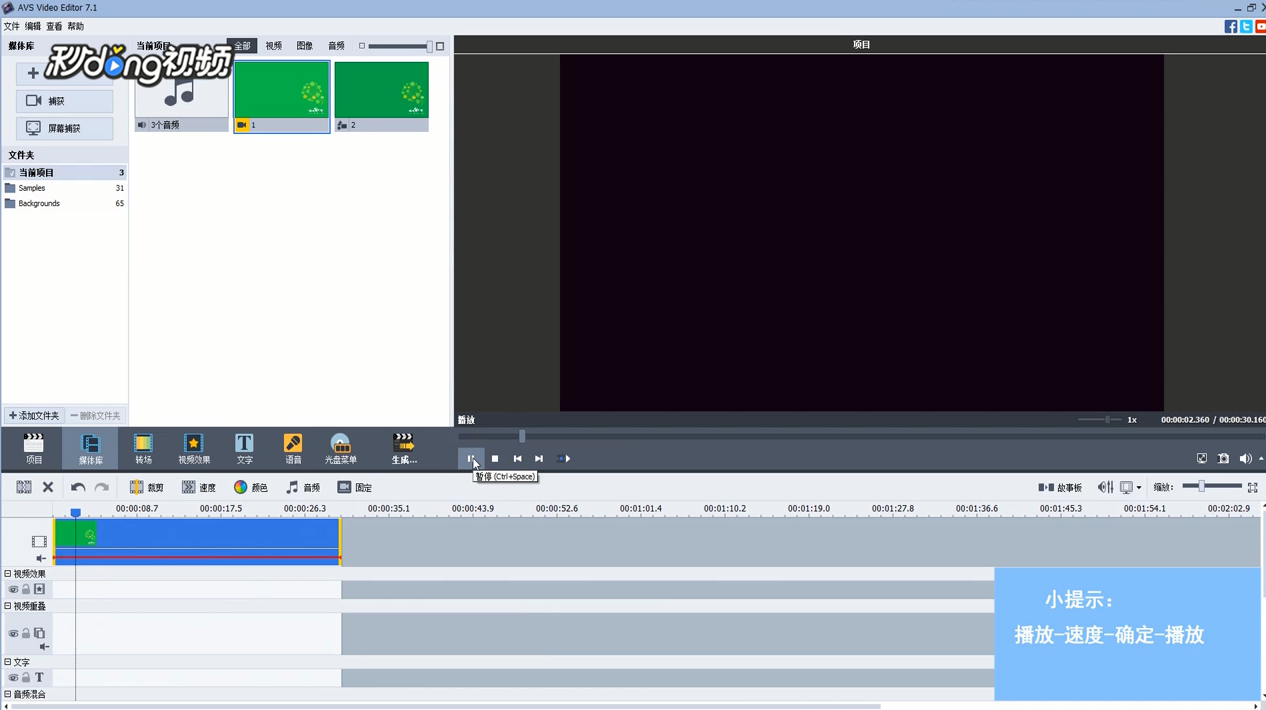Open the 转场 transitions panel

coord(143,448)
